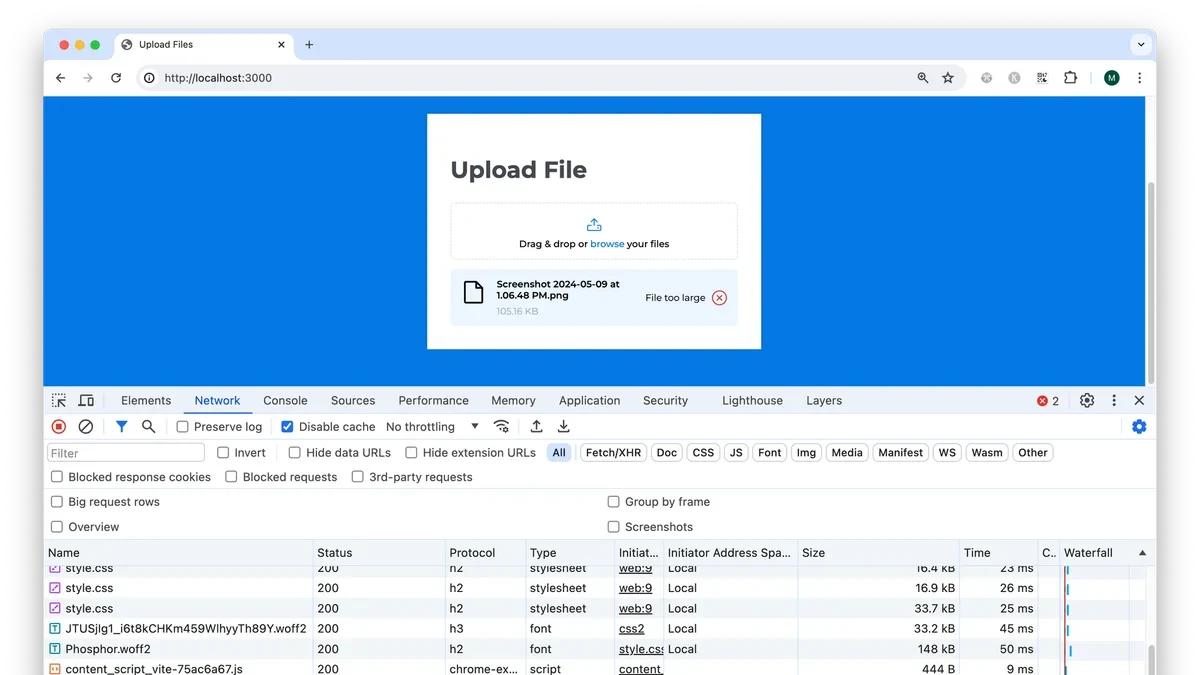Open the No throttling dropdown

432,426
